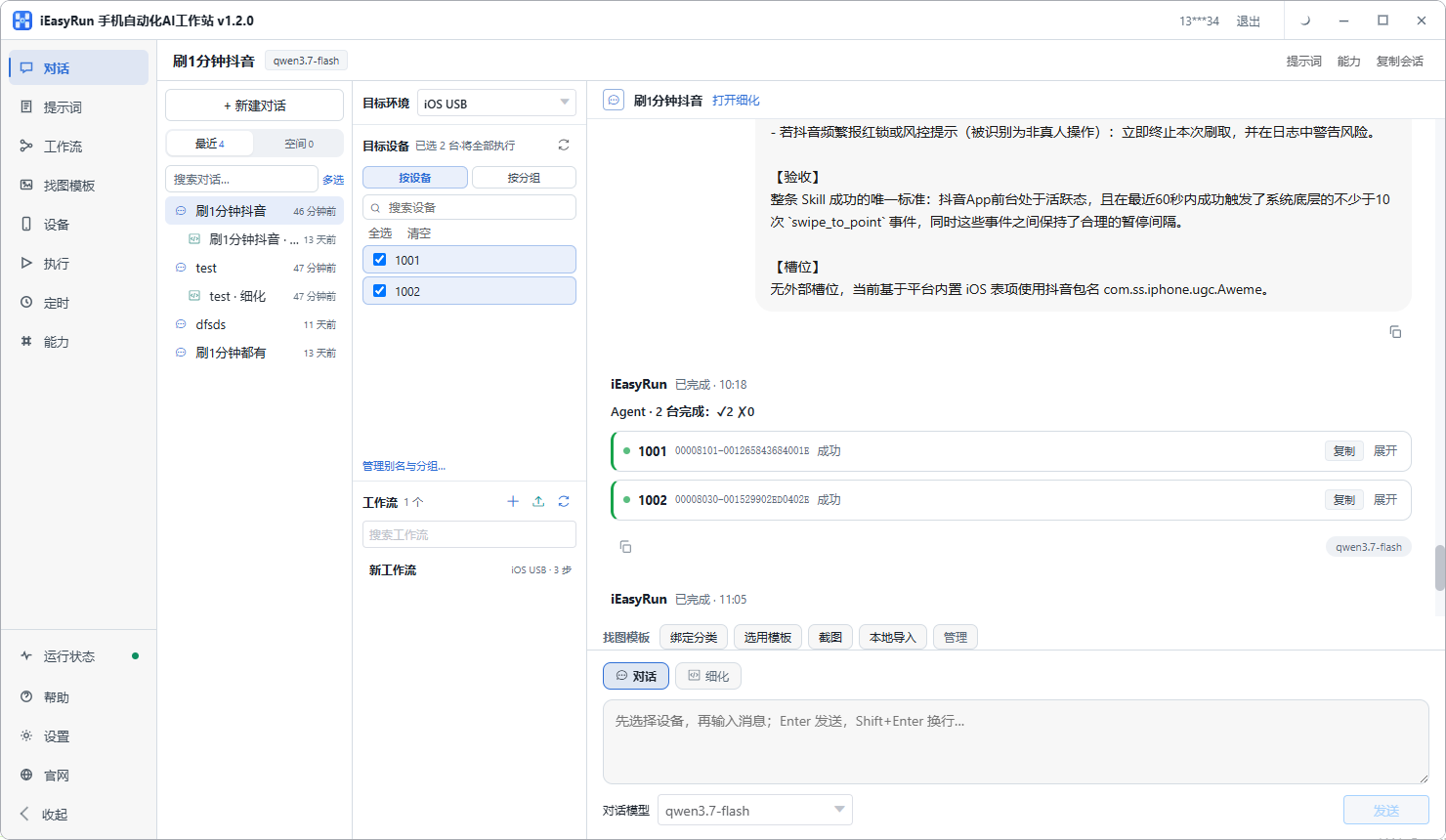1446x840 pixels.
Task: Click 退出 to log out
Action: (x=1249, y=21)
